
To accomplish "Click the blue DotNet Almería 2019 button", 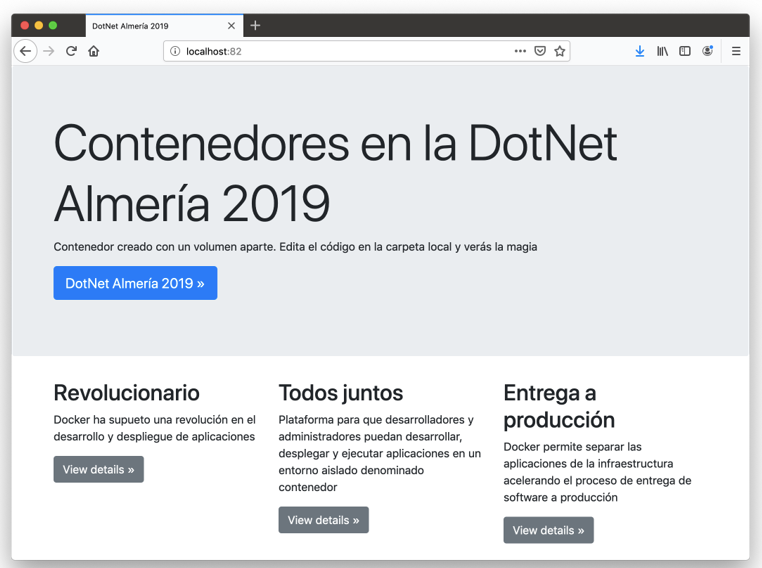I will coord(135,283).
